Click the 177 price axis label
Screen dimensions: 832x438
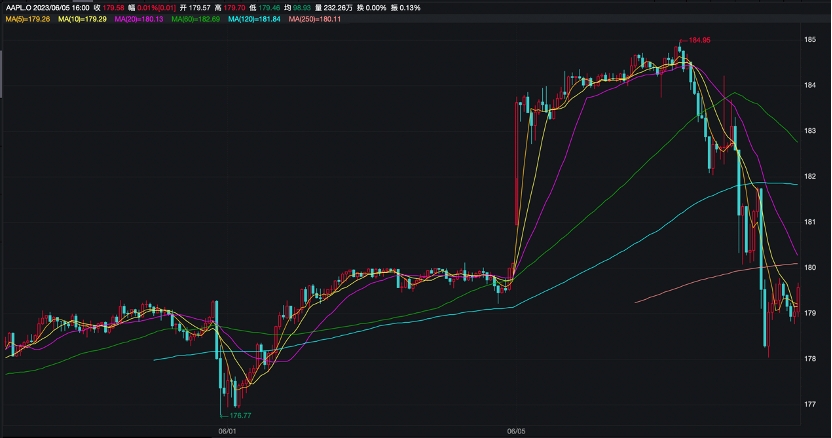(x=810, y=405)
